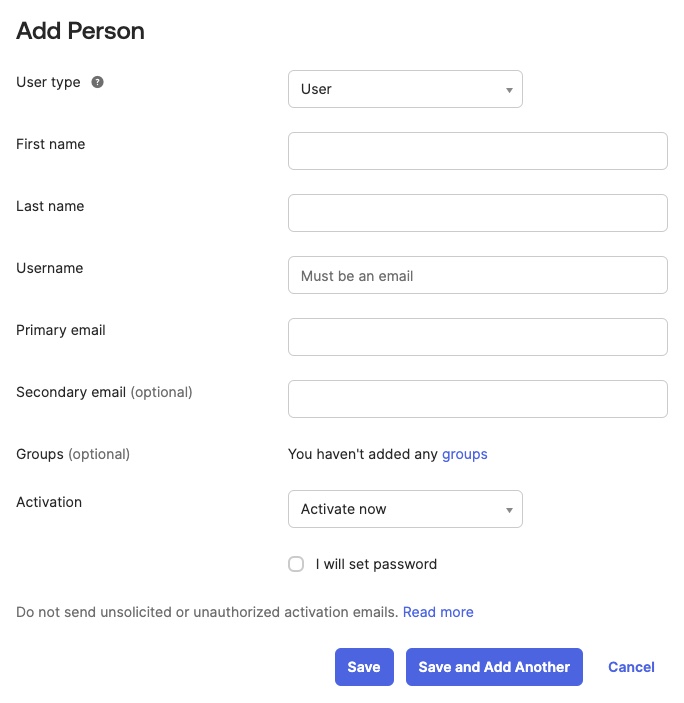The image size is (684, 703).
Task: Choose Save and Add Another
Action: pos(494,667)
